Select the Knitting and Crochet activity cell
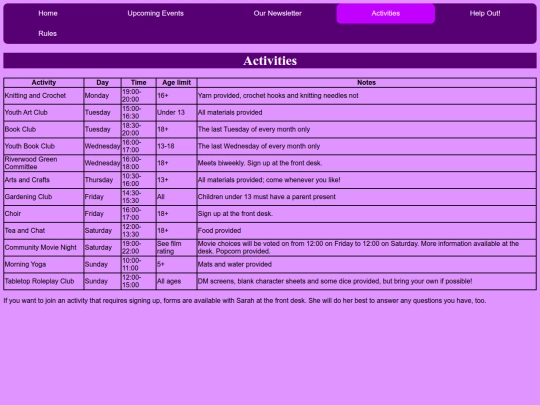Screen dimensions: 540x405 click(44, 96)
